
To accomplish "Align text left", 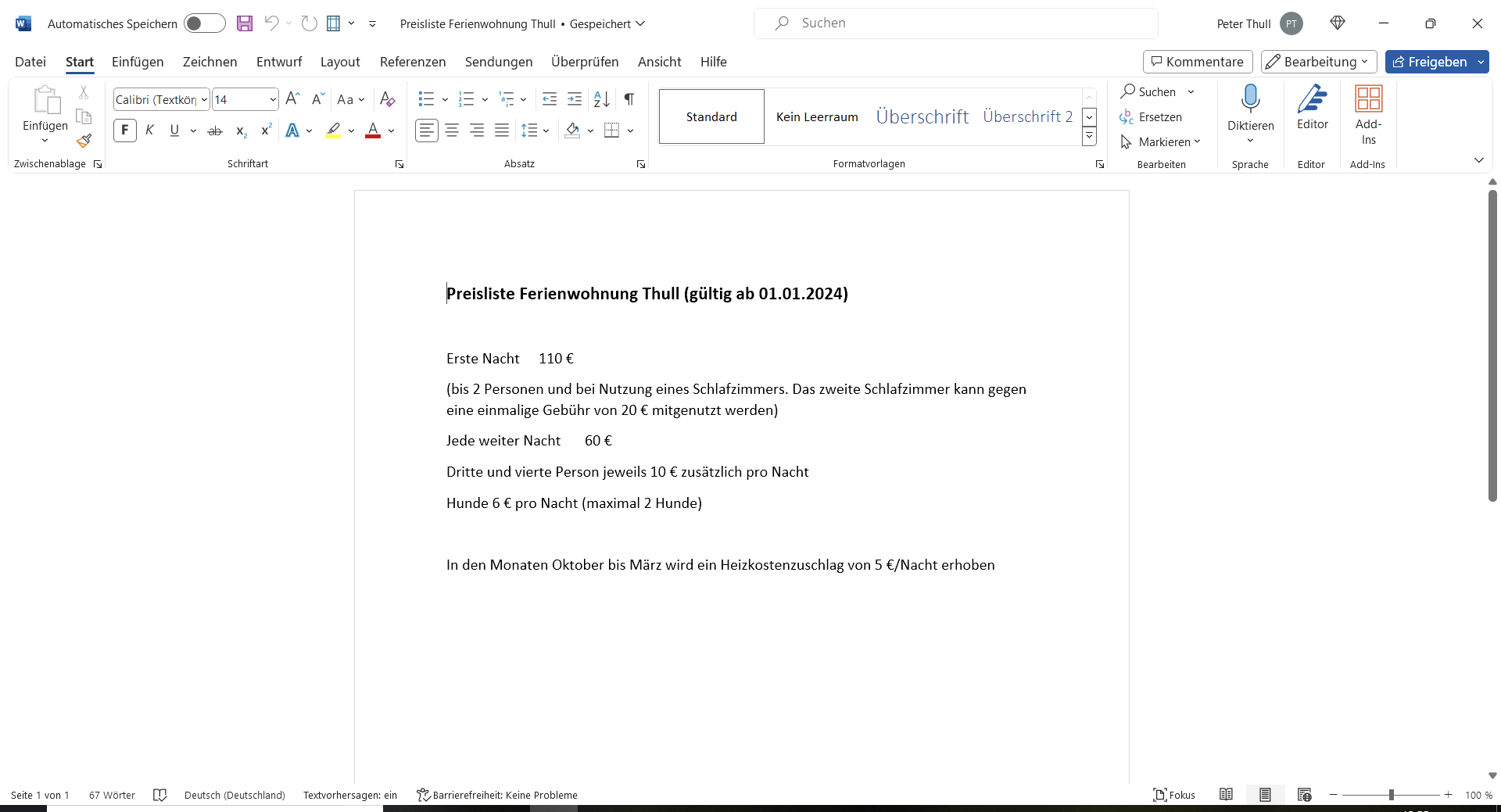I will 427,131.
